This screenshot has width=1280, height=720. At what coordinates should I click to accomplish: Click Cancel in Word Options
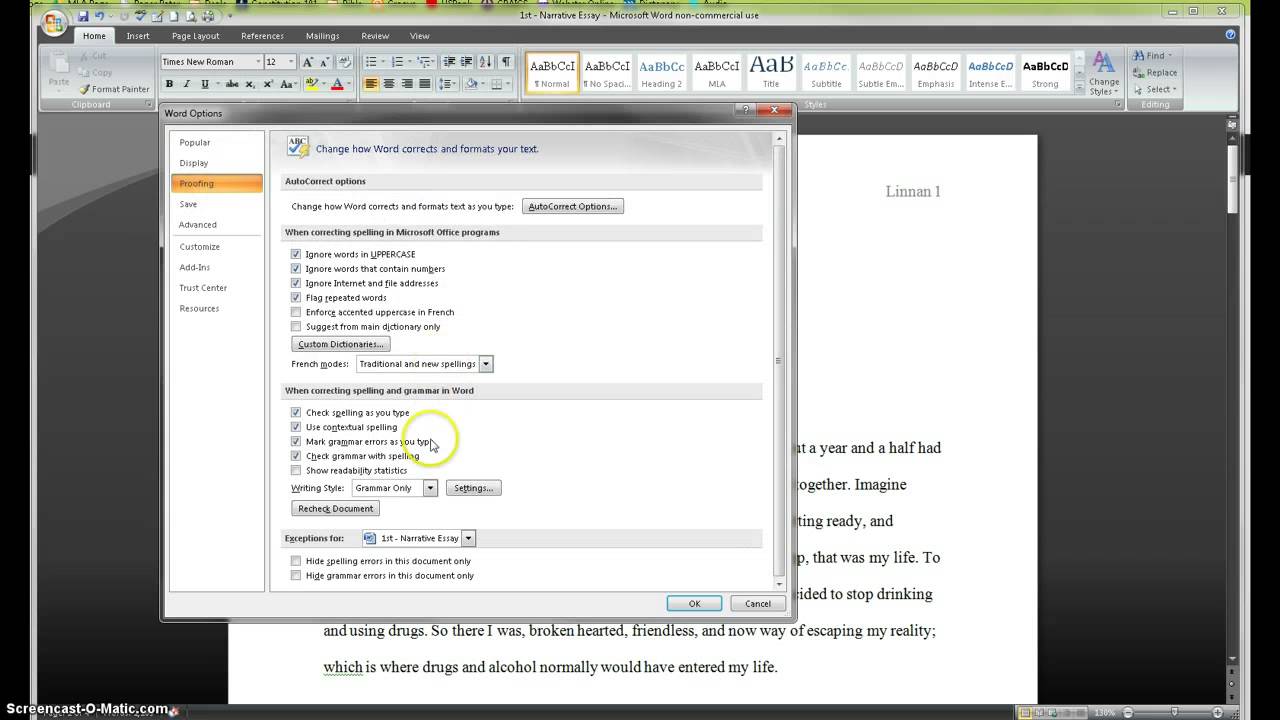click(758, 603)
